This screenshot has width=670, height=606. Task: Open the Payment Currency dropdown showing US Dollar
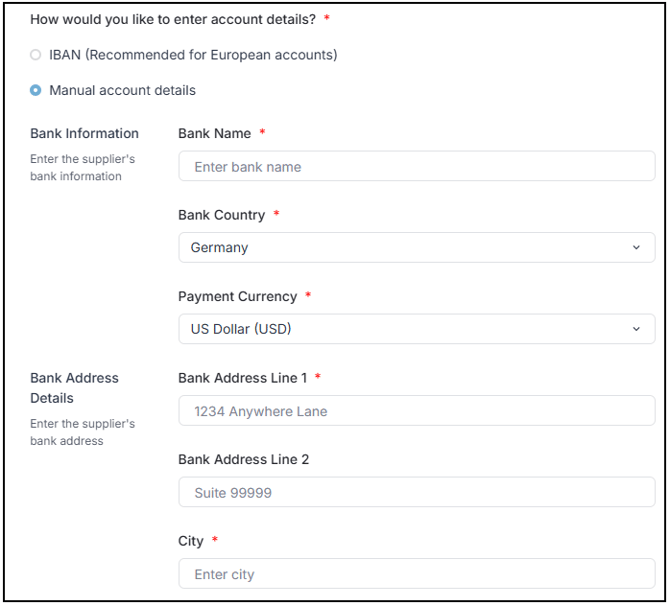(x=400, y=329)
